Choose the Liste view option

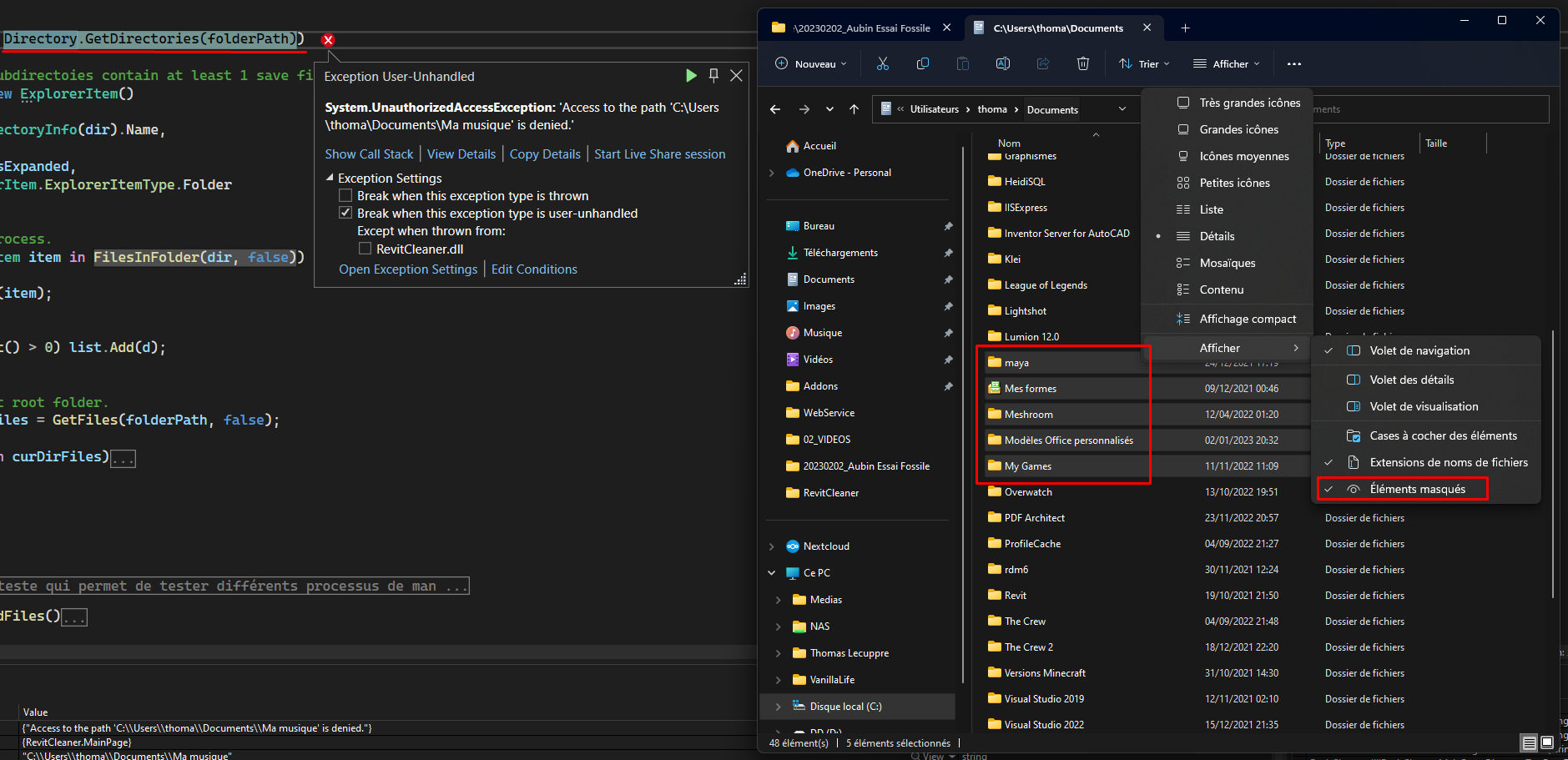pos(1227,209)
